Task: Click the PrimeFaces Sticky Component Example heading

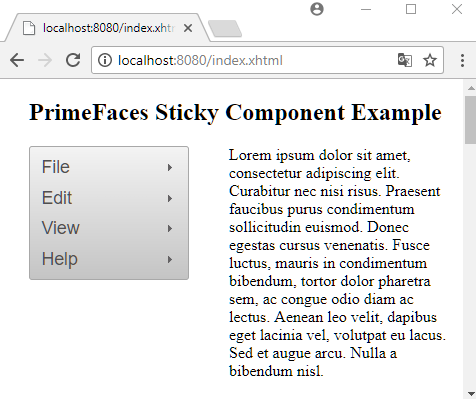Action: pos(235,112)
